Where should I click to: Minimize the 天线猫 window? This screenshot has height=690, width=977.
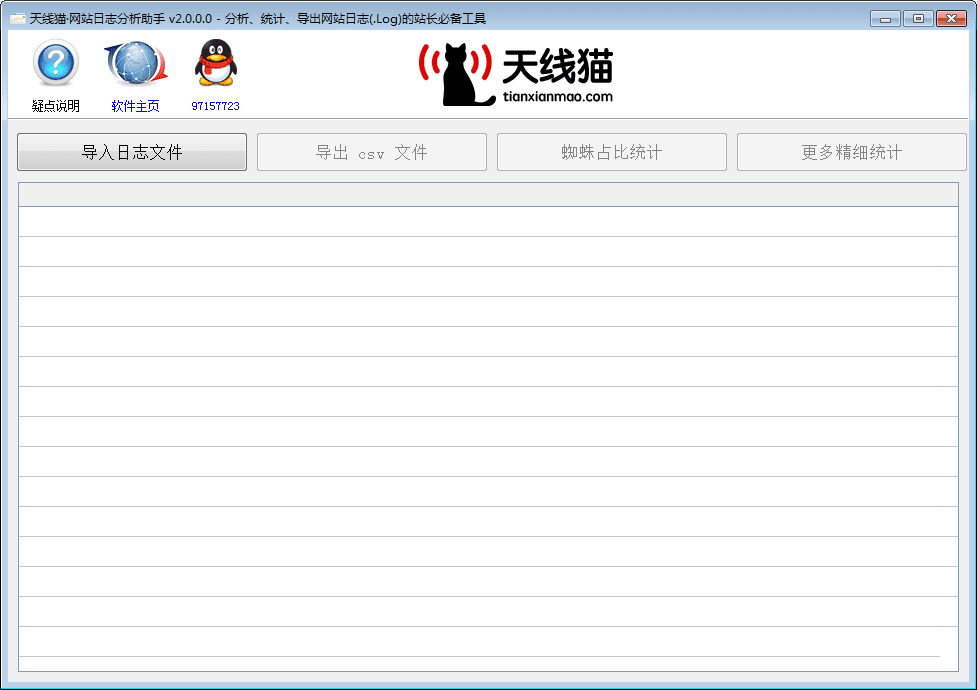[x=885, y=19]
